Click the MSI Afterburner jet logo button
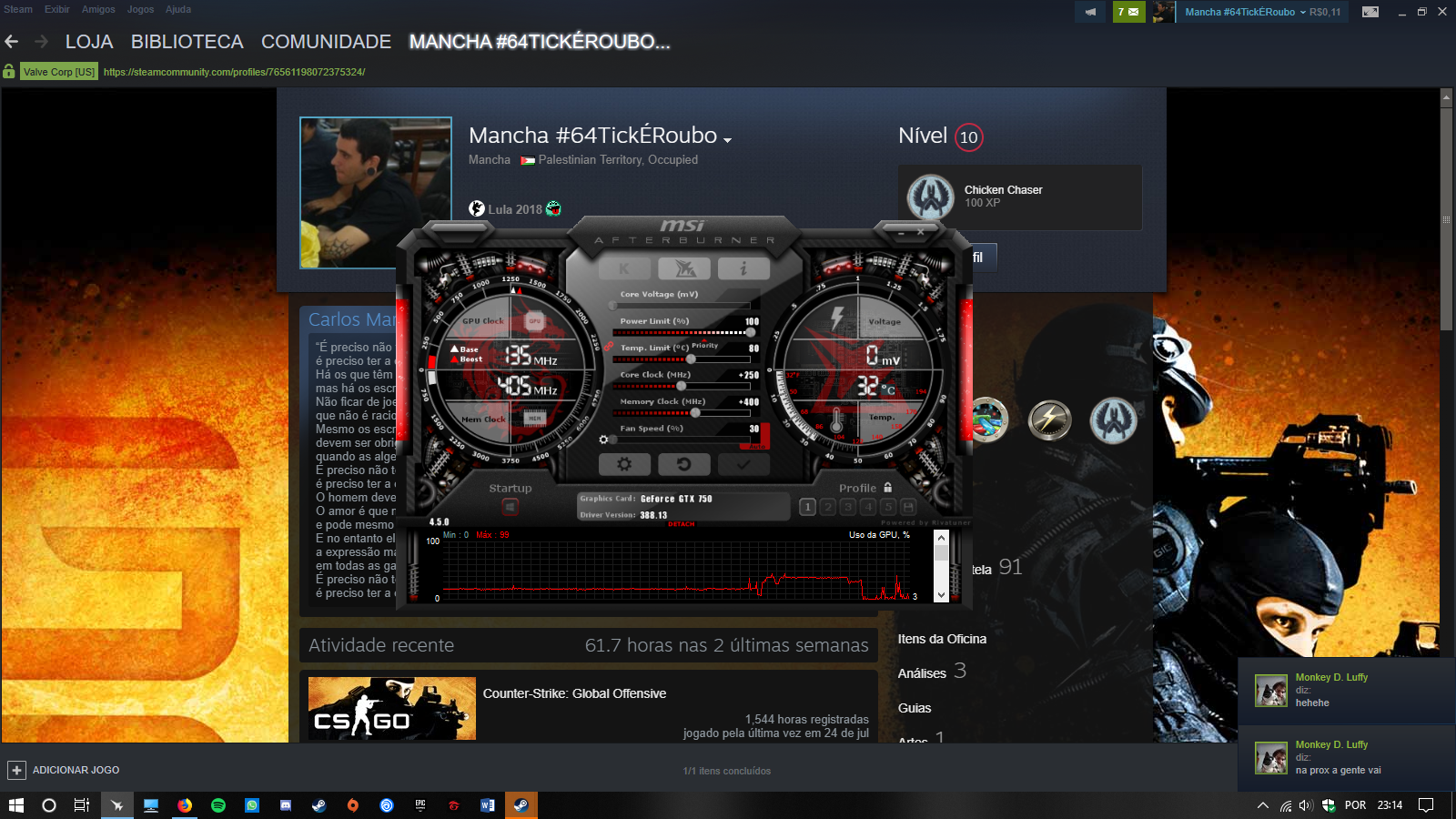The height and width of the screenshot is (819, 1456). [x=684, y=268]
